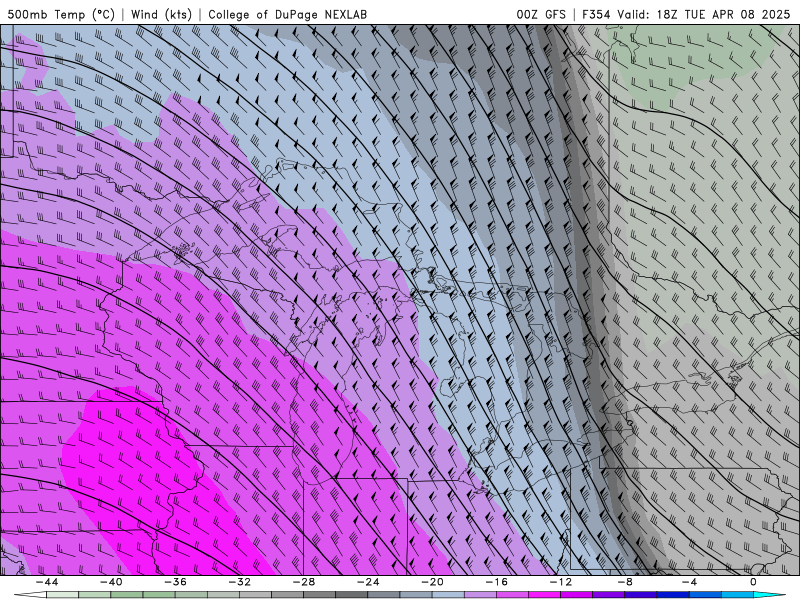This screenshot has width=800, height=600.
Task: Click the -24 color scale label
Action: tap(368, 582)
